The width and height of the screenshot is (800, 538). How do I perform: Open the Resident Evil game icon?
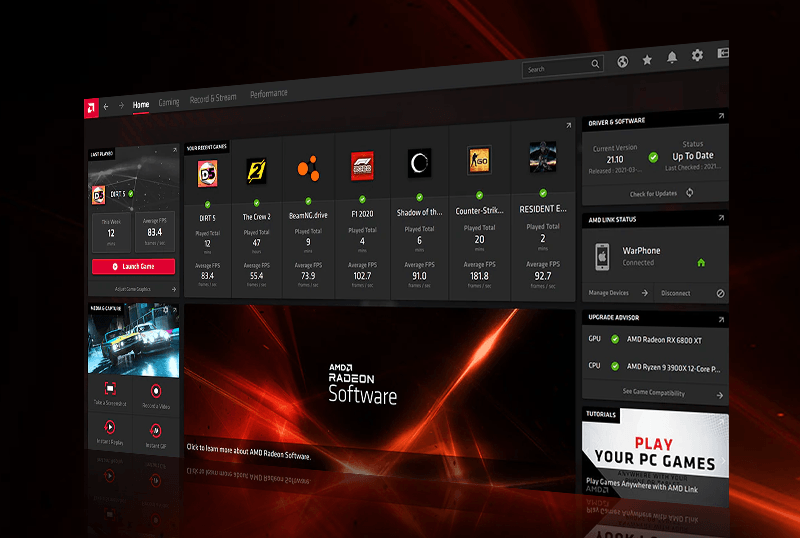[x=543, y=157]
